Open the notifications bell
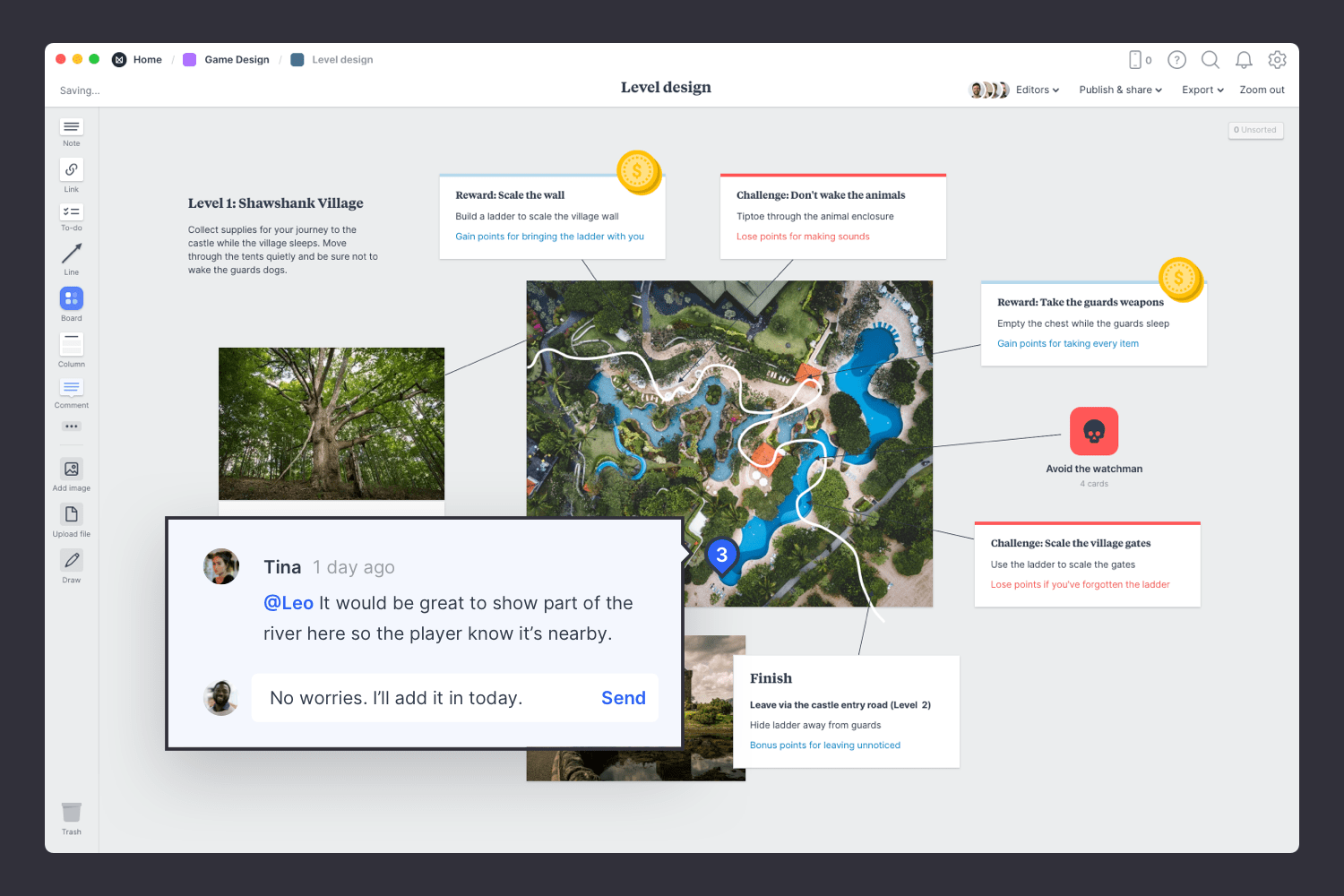 coord(1244,59)
